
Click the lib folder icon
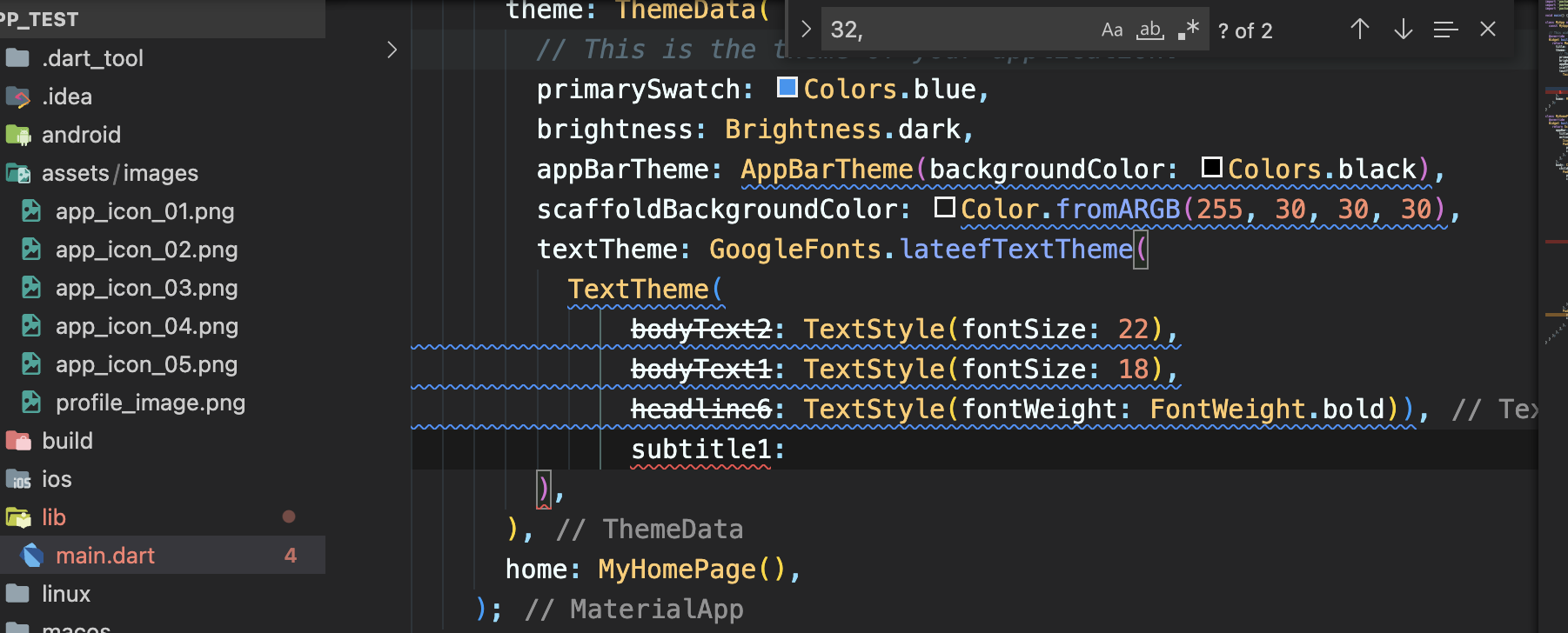click(x=17, y=517)
